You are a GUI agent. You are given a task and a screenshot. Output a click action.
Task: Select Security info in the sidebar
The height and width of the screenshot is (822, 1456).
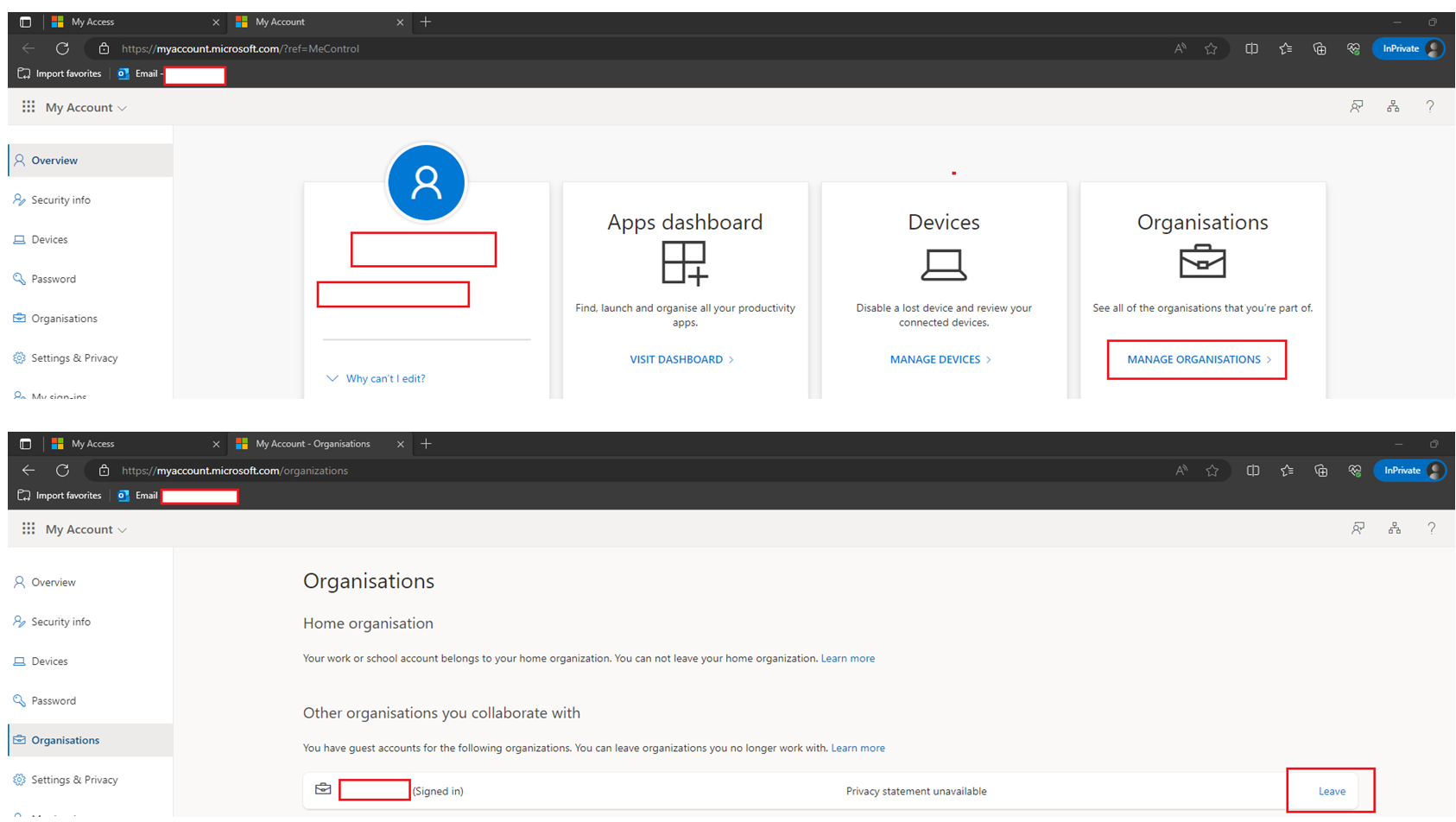(x=60, y=199)
